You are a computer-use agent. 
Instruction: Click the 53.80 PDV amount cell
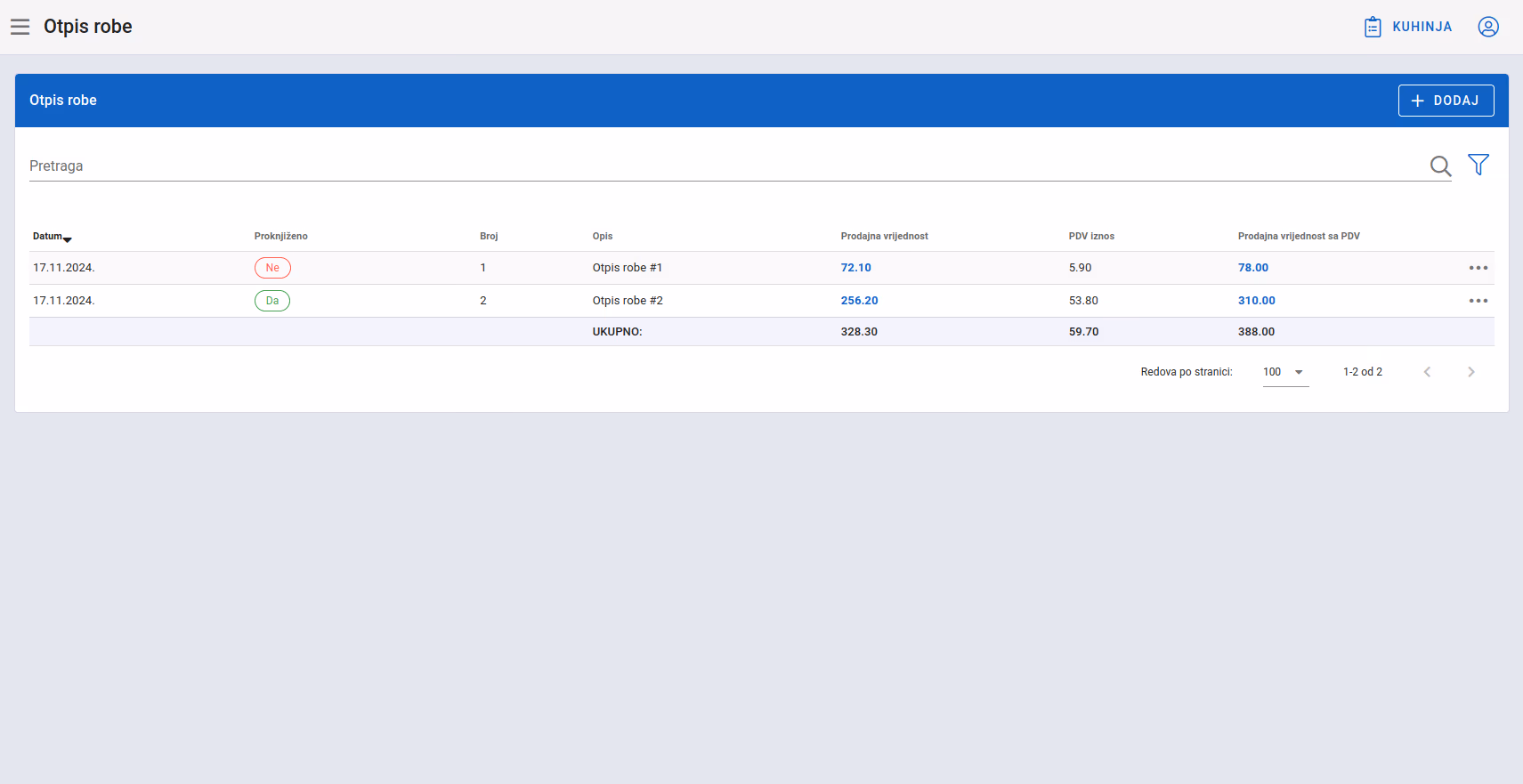click(x=1083, y=301)
